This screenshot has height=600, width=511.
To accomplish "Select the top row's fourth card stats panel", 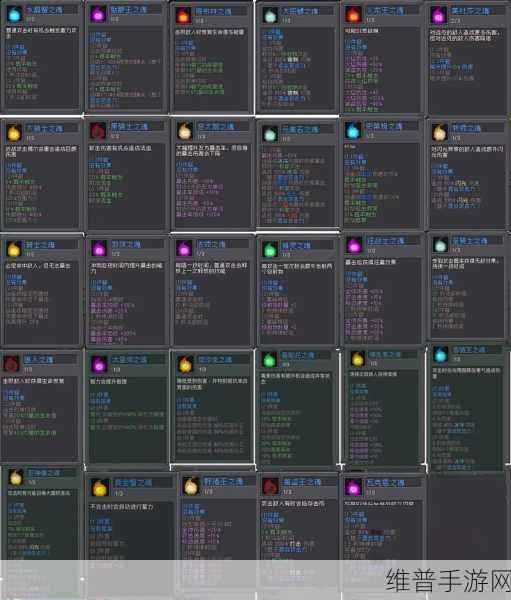I will (297, 69).
